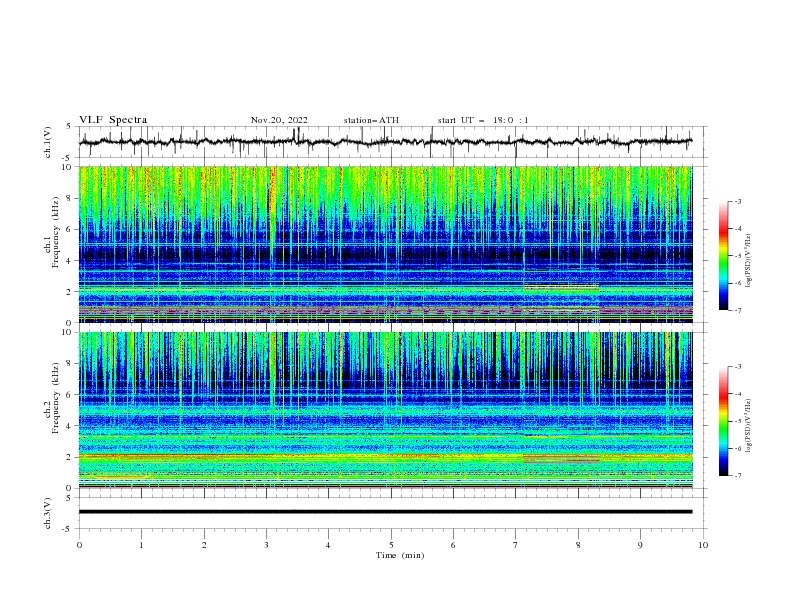The height and width of the screenshot is (612, 792).
Task: Click time axis tick label "1"
Action: (141, 545)
